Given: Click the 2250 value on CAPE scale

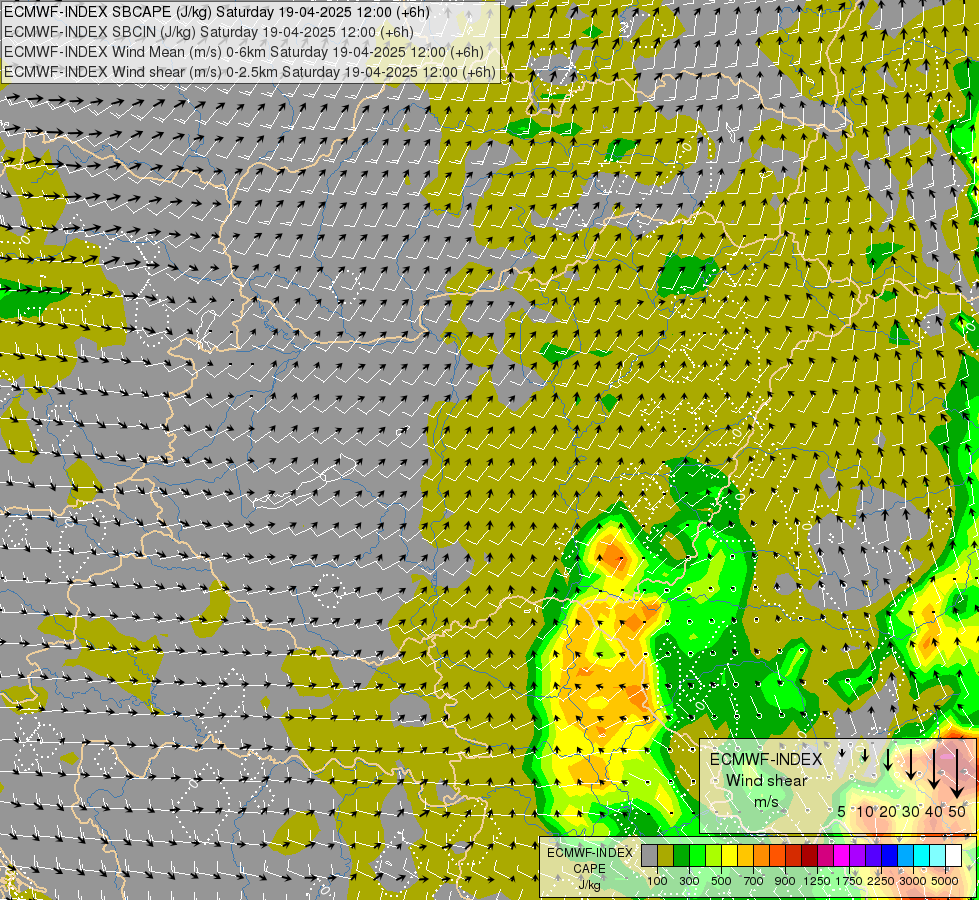Looking at the screenshot, I should click(881, 881).
